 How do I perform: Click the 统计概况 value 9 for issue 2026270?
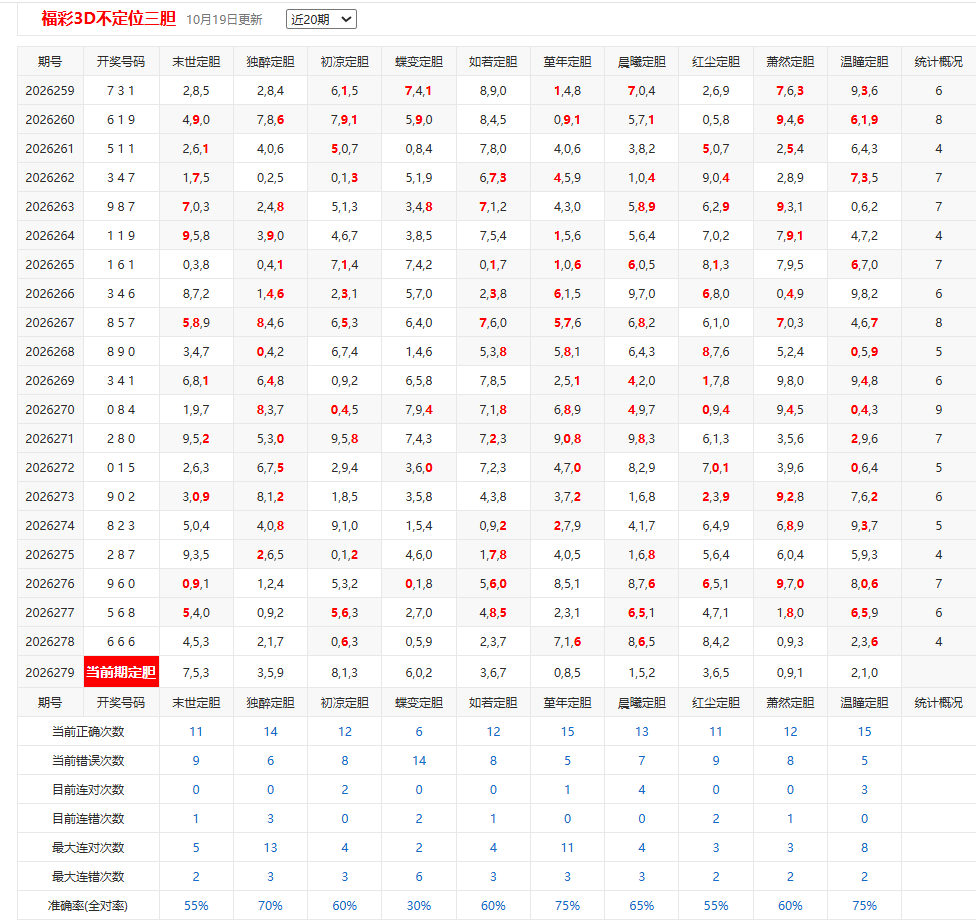click(939, 410)
